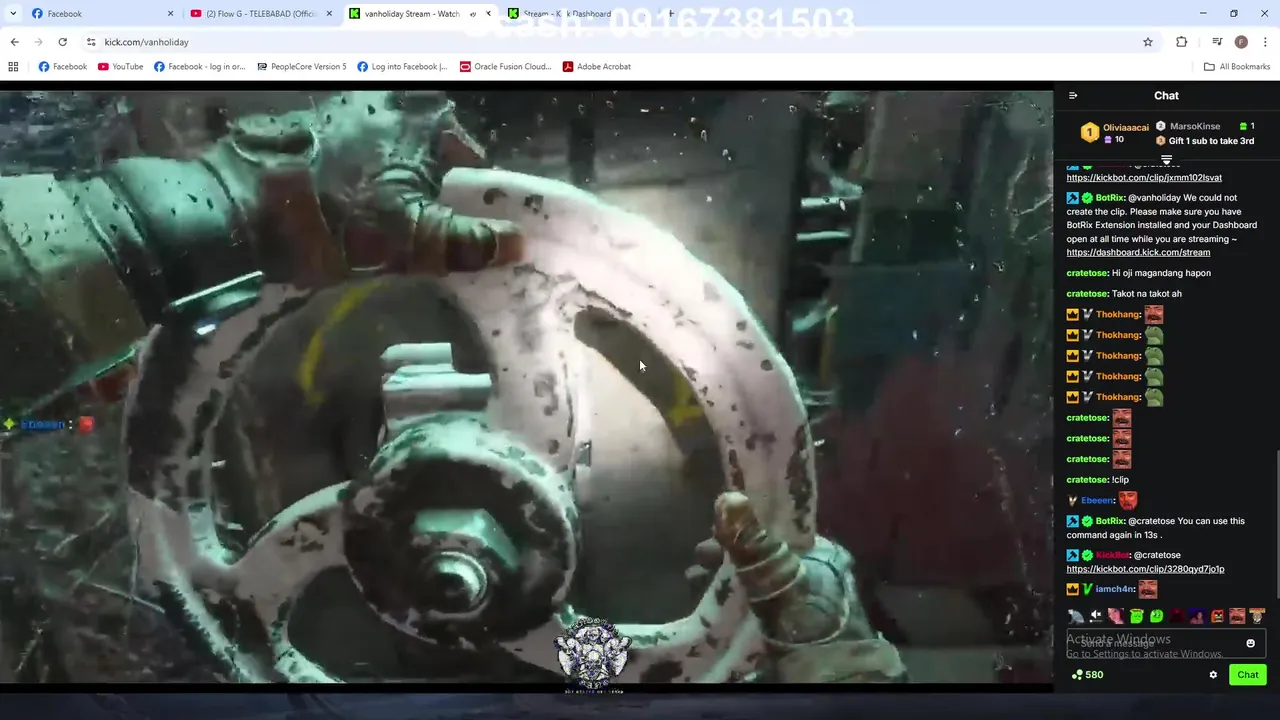Open the Adobe Acrobat bookmark
Image resolution: width=1280 pixels, height=720 pixels.
point(596,67)
